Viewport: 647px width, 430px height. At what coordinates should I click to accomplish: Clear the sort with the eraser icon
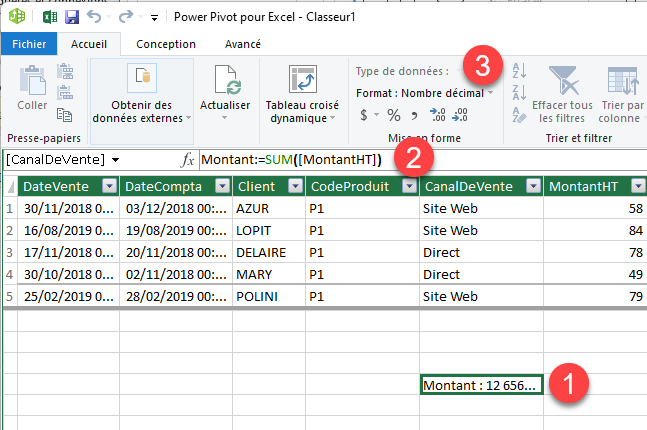coord(519,115)
